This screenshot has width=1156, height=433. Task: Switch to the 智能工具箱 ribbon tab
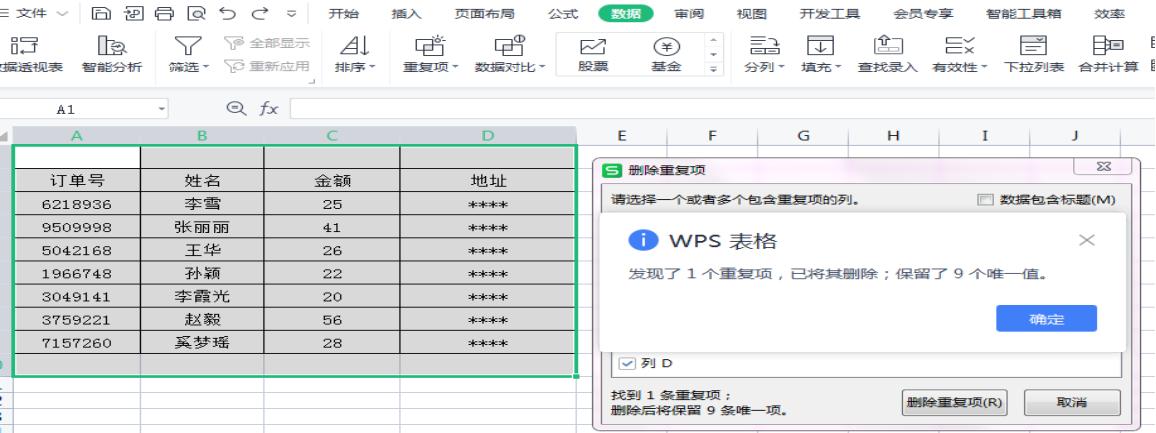[x=1024, y=13]
